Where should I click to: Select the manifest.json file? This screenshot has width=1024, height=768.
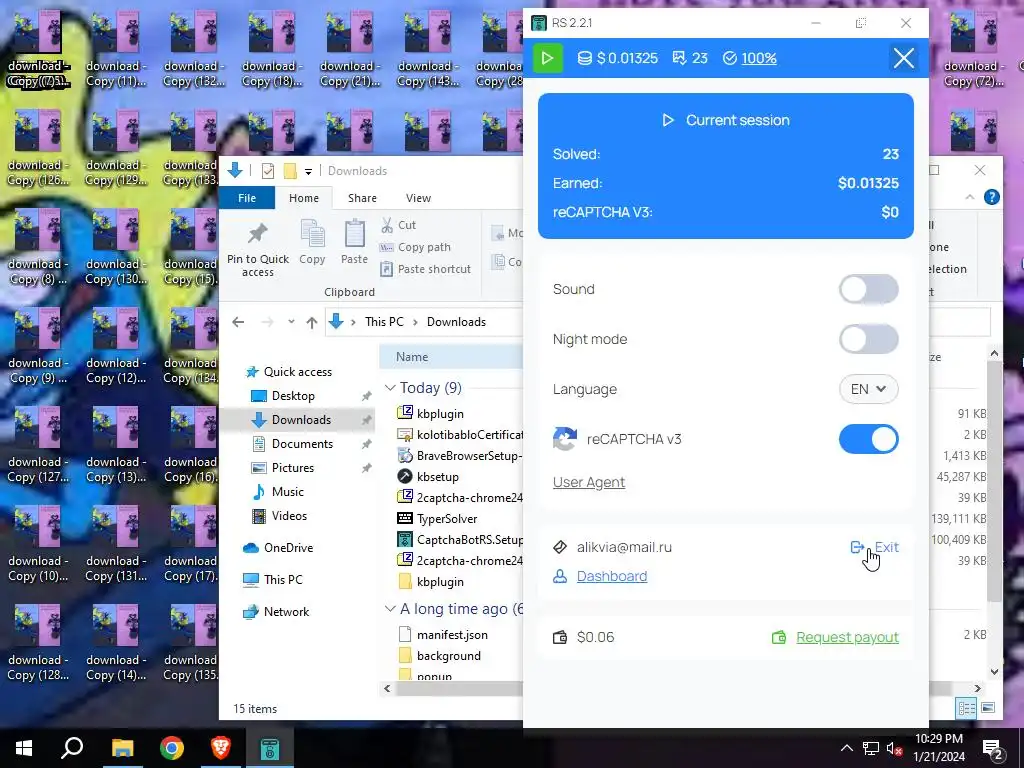coord(452,635)
